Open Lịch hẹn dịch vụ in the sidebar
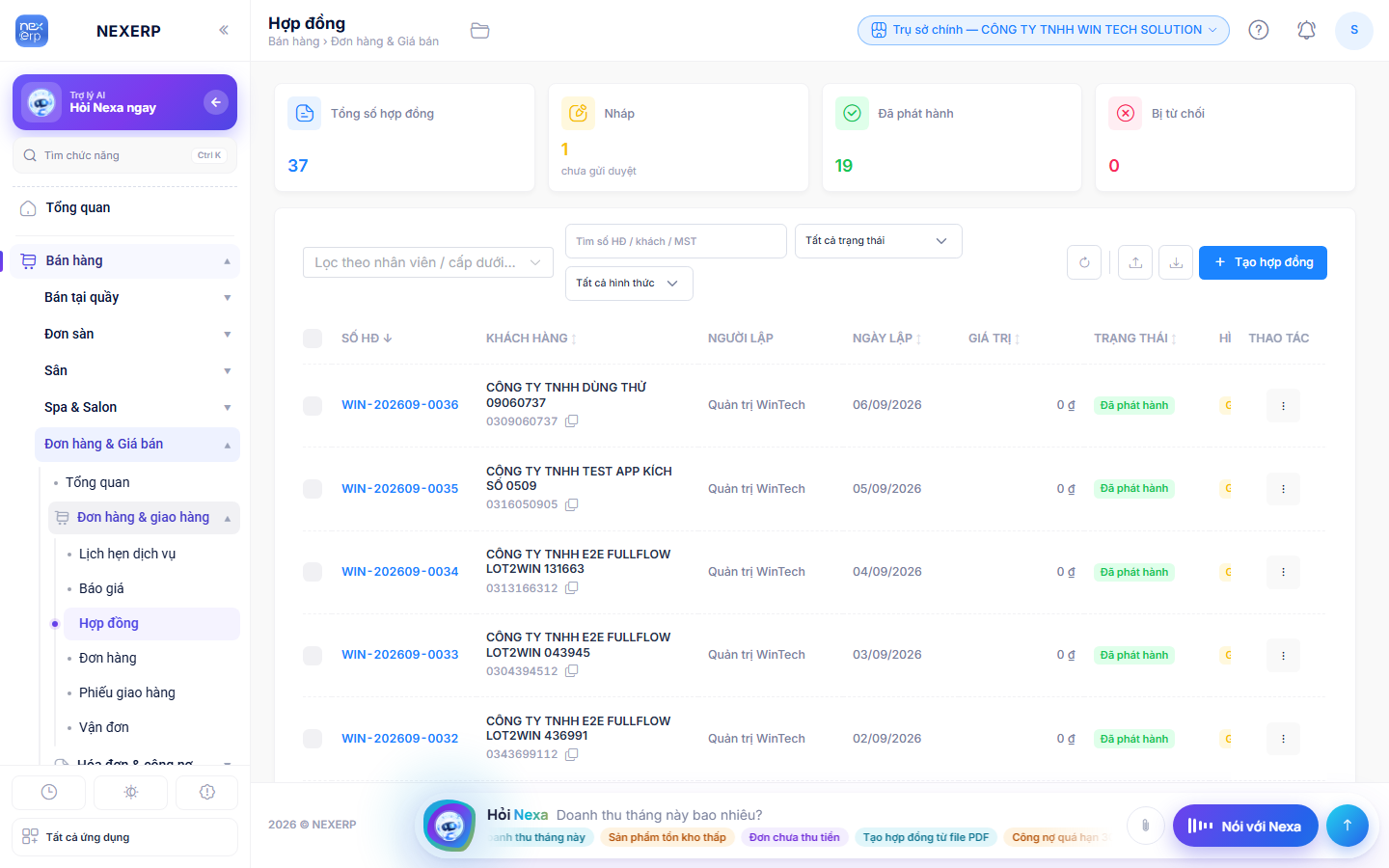1389x868 pixels. pyautogui.click(x=151, y=554)
